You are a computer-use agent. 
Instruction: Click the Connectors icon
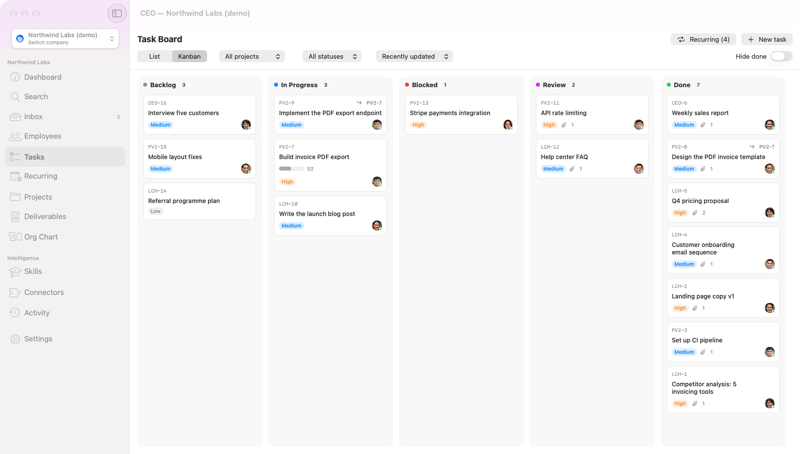pos(15,292)
